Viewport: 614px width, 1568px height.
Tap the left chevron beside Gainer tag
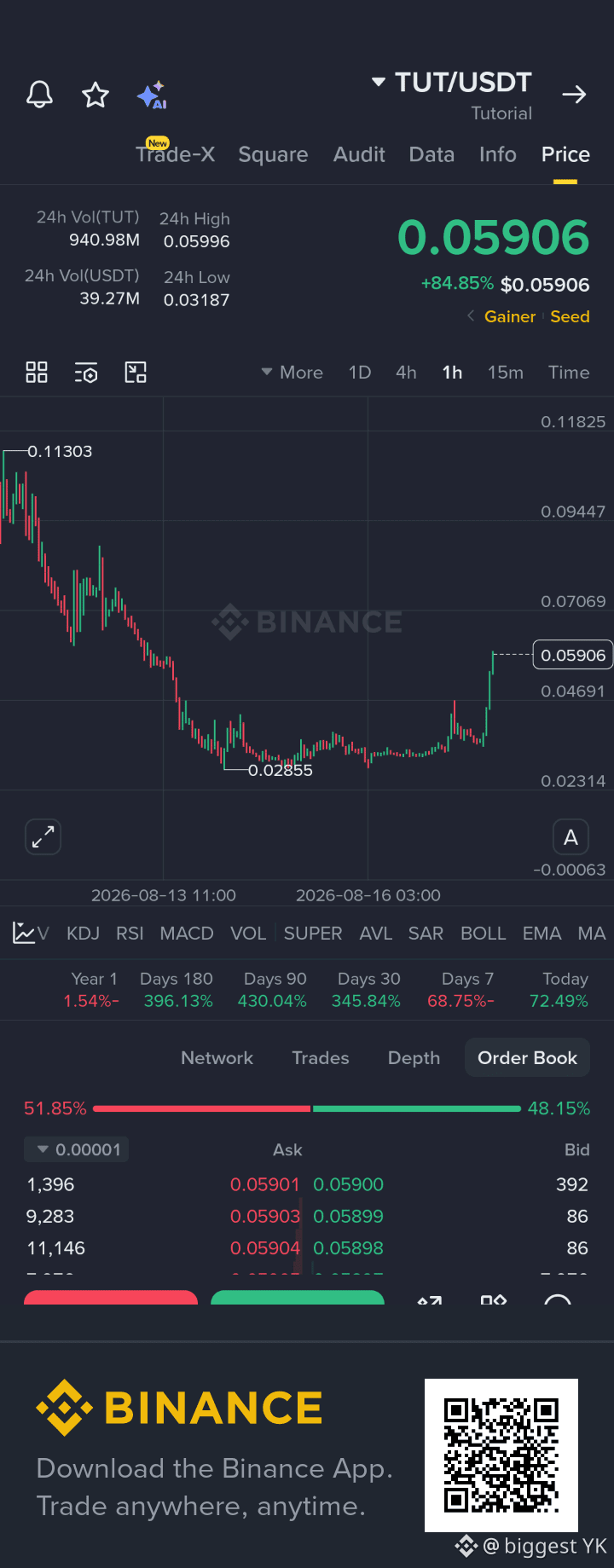[471, 316]
